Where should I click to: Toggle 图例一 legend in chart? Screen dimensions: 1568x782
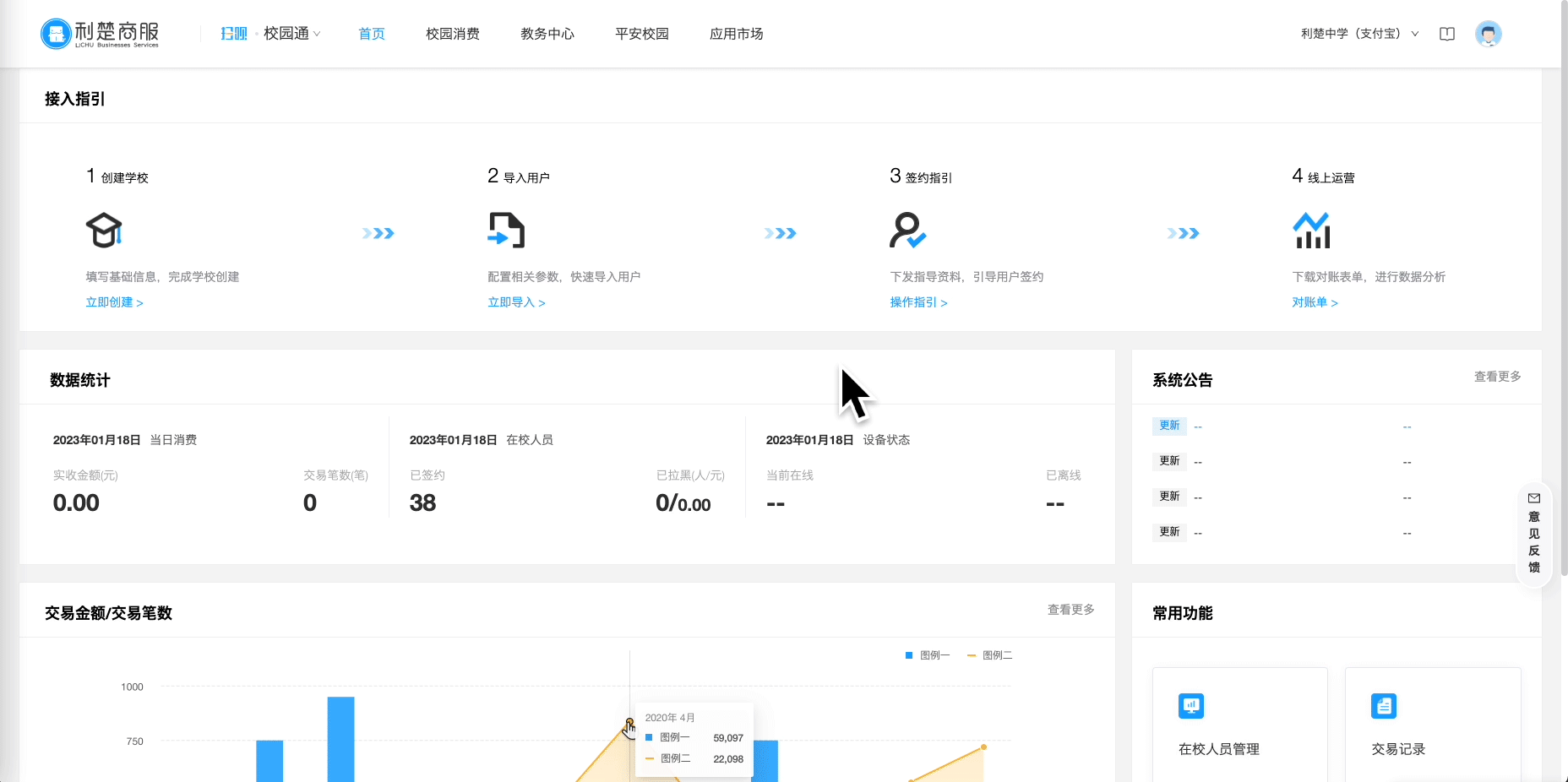pyautogui.click(x=928, y=655)
